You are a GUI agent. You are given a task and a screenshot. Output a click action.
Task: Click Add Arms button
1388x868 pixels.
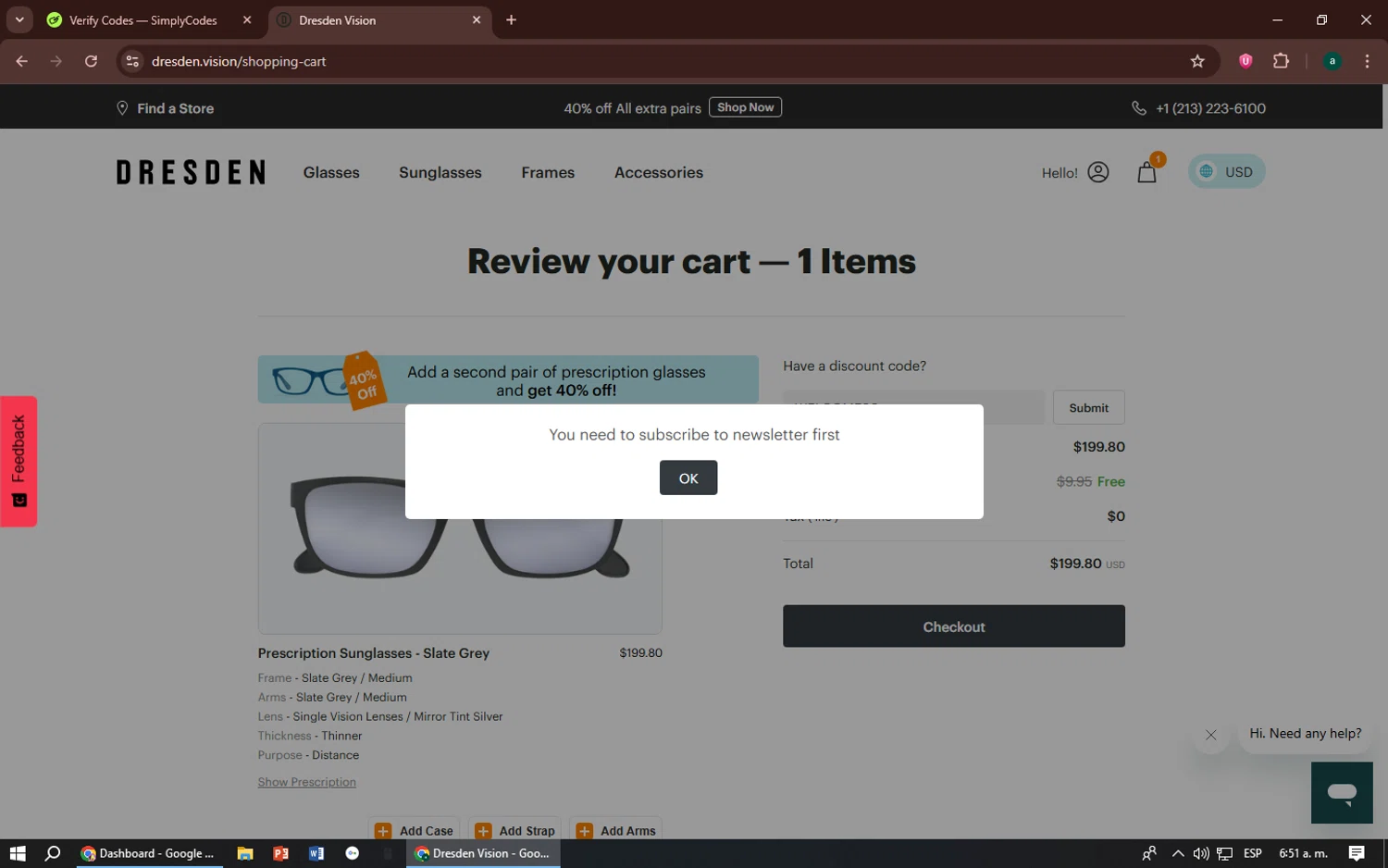(616, 830)
